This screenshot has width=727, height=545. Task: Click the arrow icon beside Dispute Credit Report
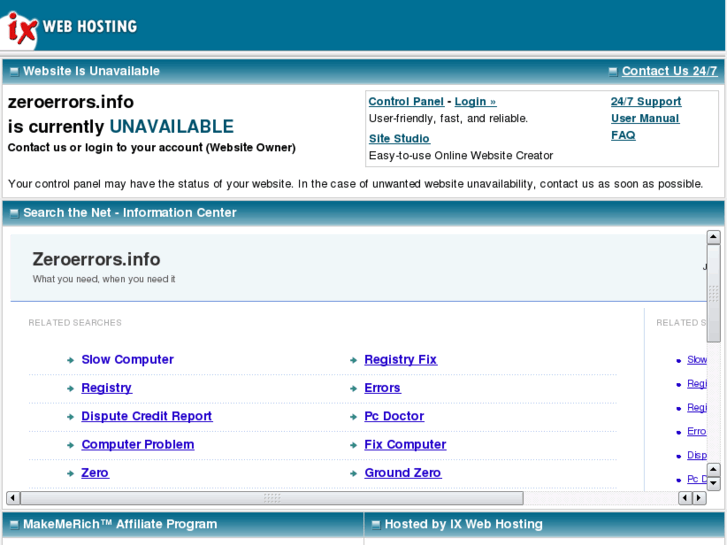(70, 417)
